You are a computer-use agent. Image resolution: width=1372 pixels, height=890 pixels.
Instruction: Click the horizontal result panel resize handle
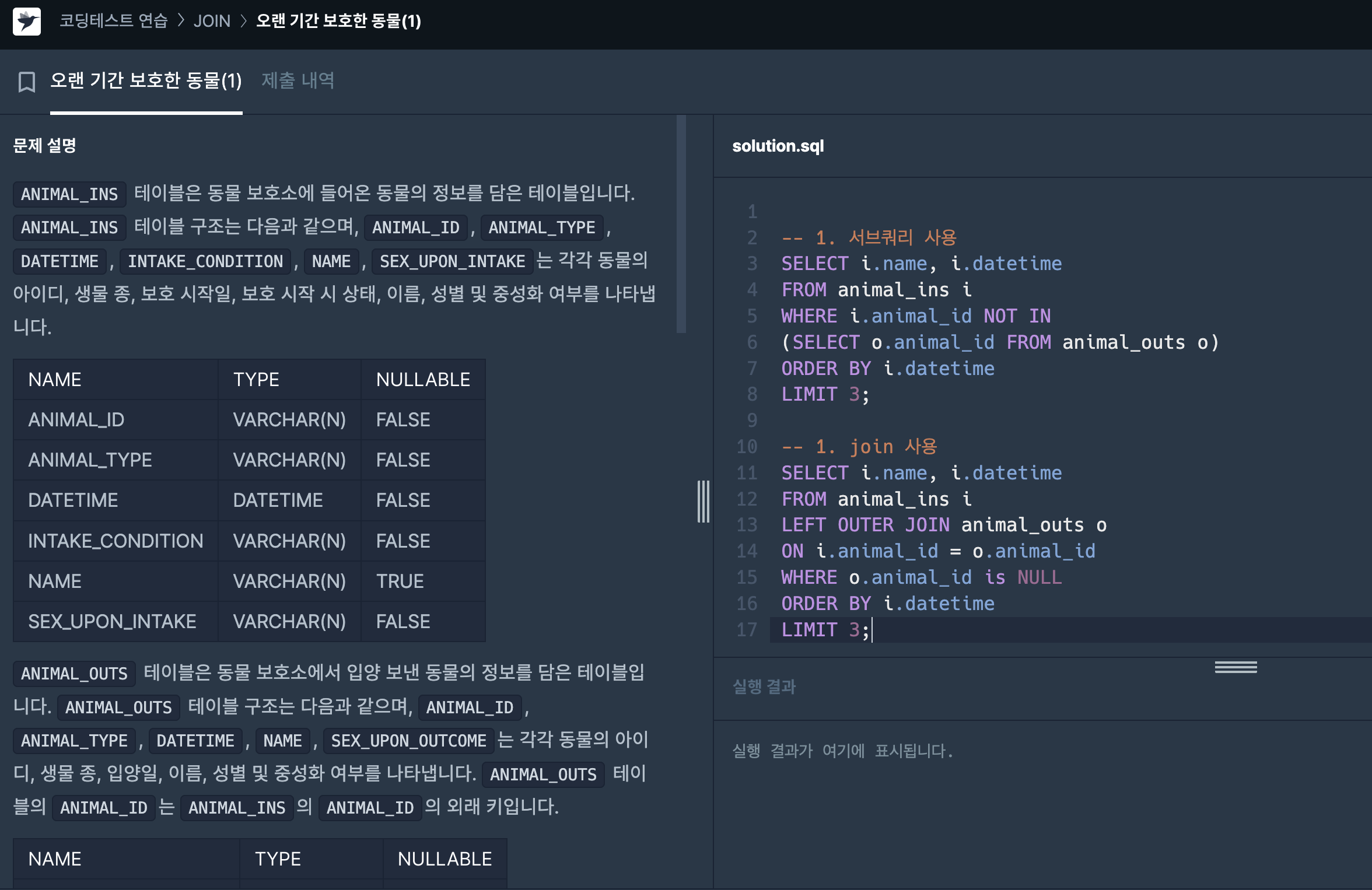(1235, 667)
